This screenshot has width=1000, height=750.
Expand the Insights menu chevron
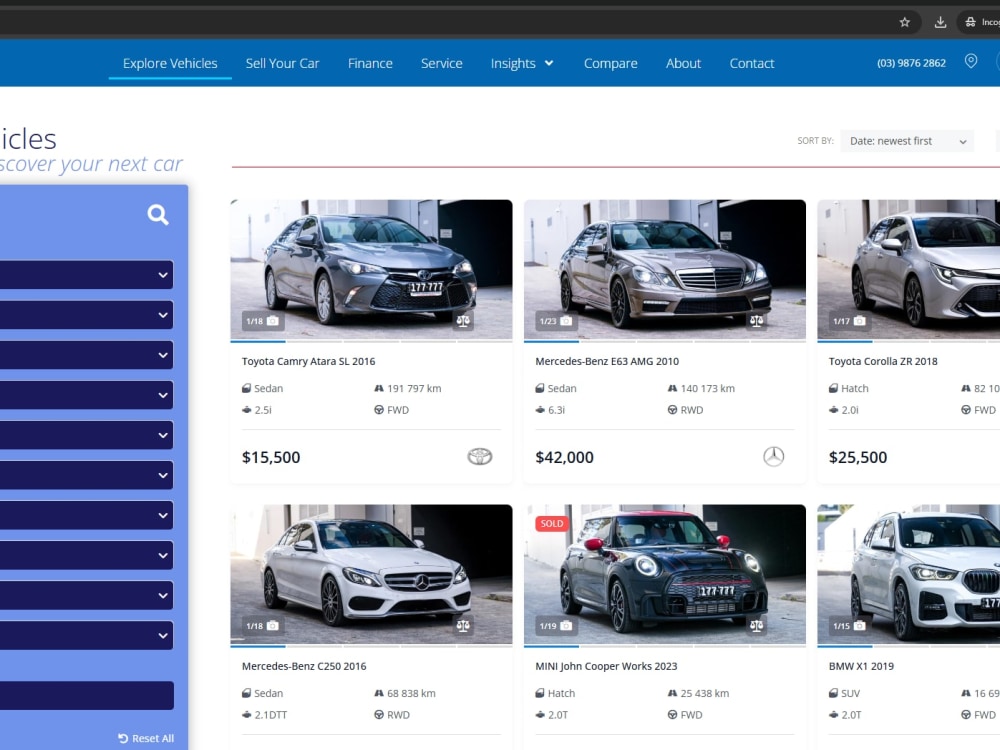549,63
